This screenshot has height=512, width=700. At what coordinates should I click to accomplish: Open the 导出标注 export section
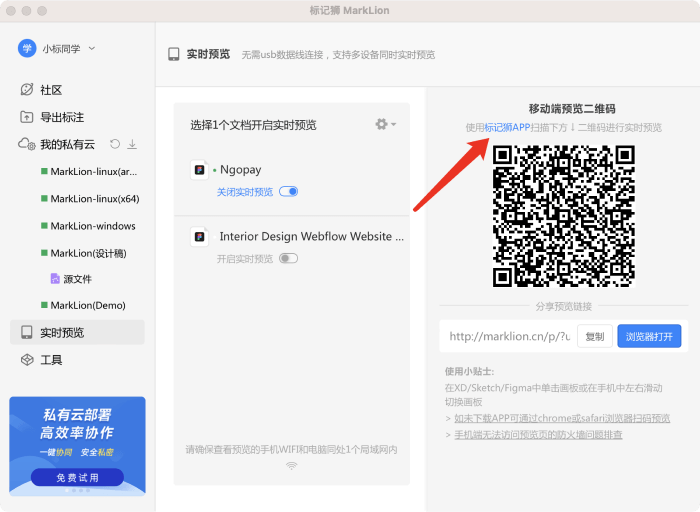tap(62, 117)
